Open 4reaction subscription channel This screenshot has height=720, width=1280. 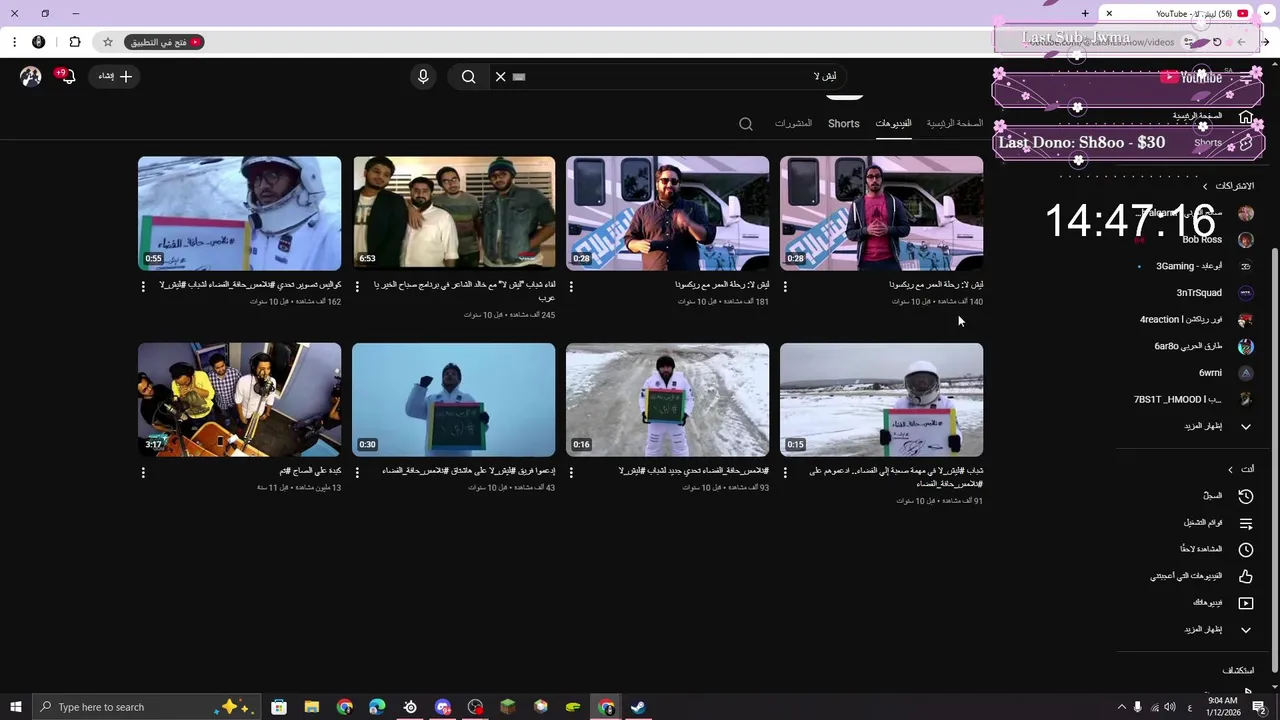pyautogui.click(x=1181, y=320)
